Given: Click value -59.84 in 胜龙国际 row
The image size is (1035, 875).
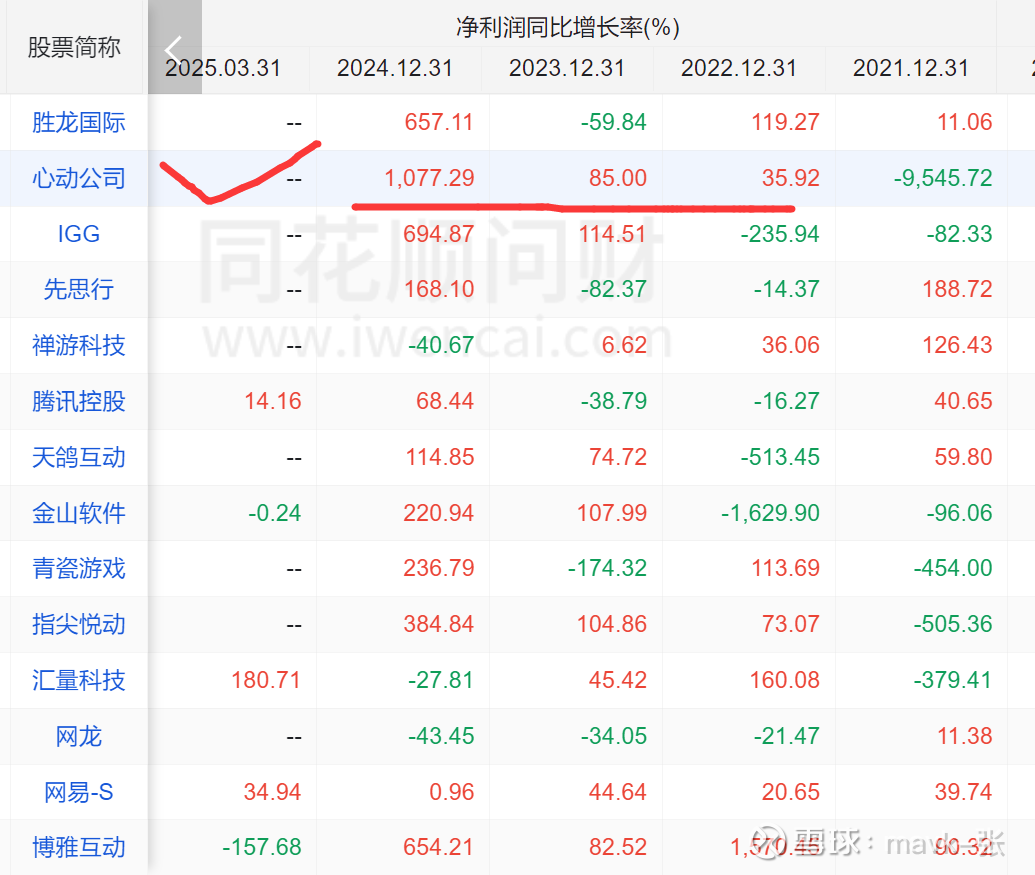Looking at the screenshot, I should pos(614,122).
